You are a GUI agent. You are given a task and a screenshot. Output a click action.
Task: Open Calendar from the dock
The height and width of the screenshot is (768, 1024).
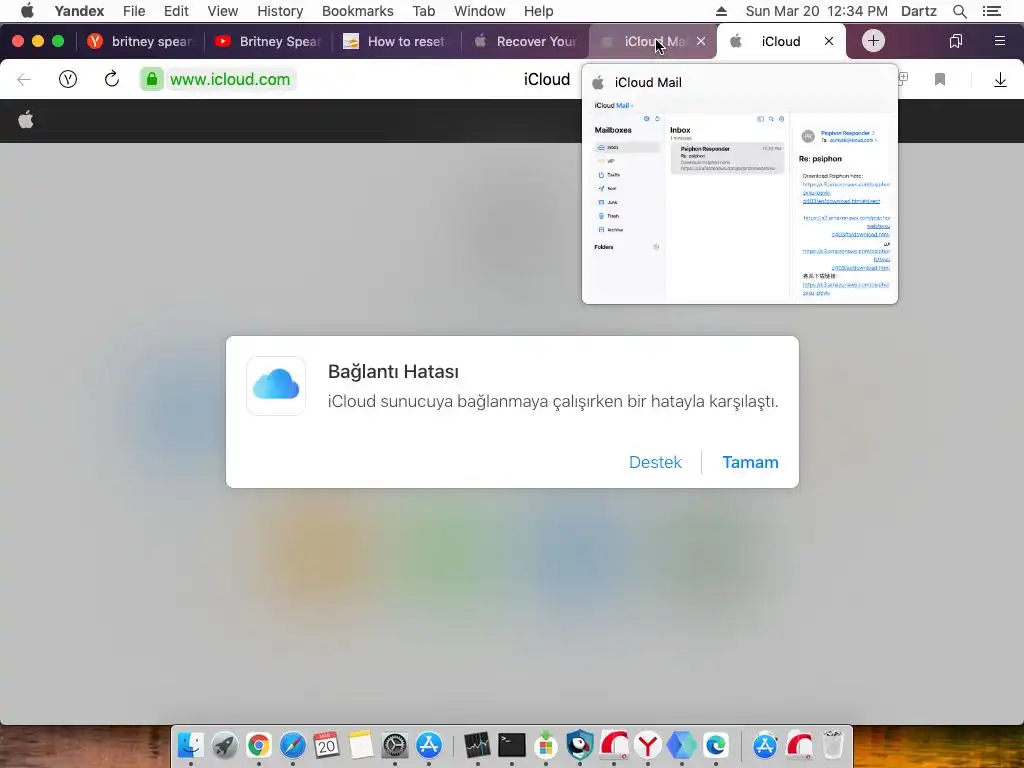327,745
